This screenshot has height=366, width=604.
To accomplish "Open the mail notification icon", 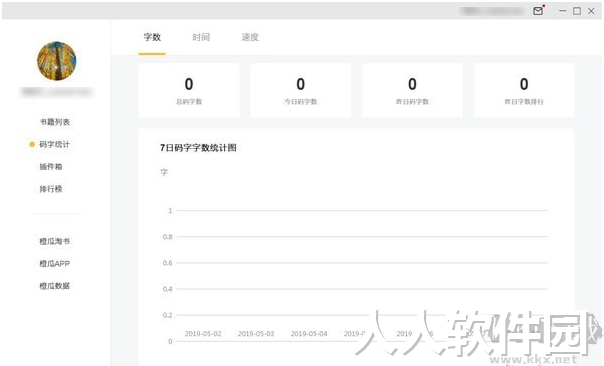I will click(538, 11).
